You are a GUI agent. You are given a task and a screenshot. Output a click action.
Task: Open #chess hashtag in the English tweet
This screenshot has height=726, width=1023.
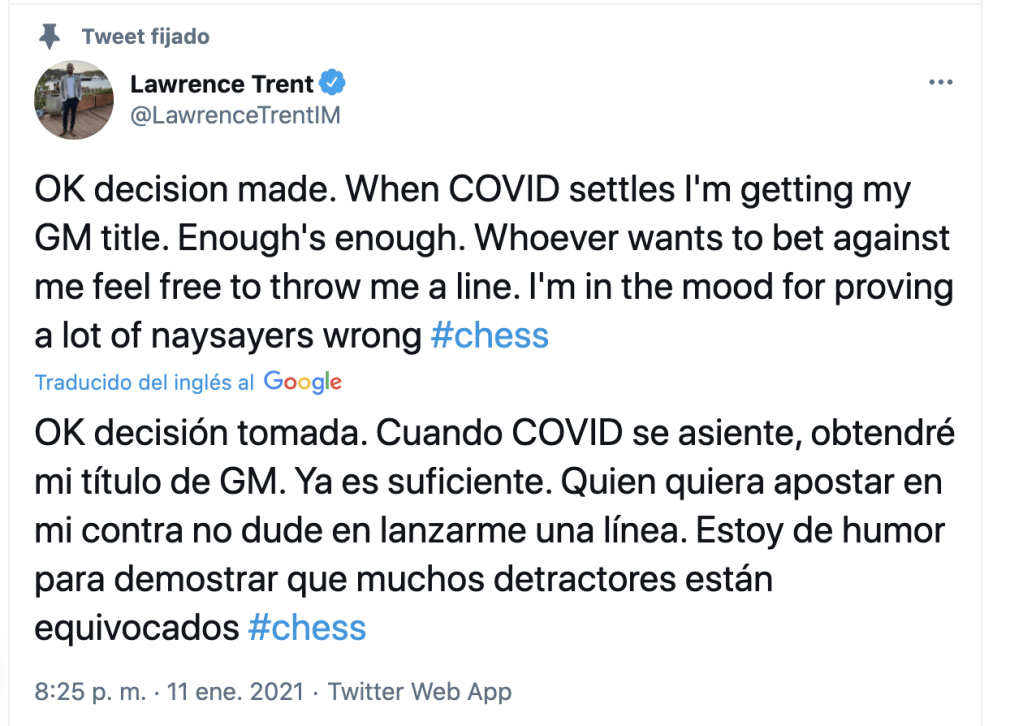(x=490, y=335)
